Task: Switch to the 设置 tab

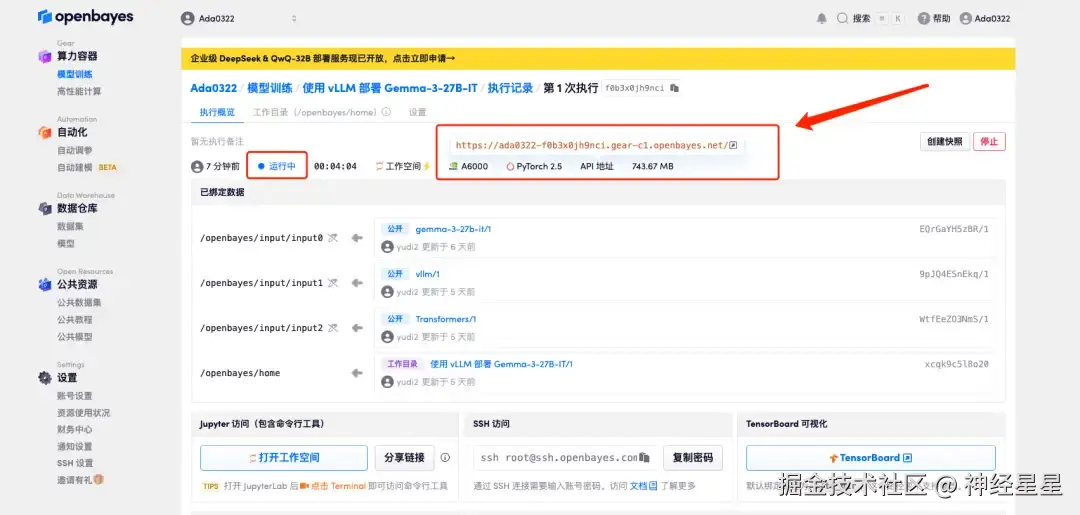Action: pos(417,112)
